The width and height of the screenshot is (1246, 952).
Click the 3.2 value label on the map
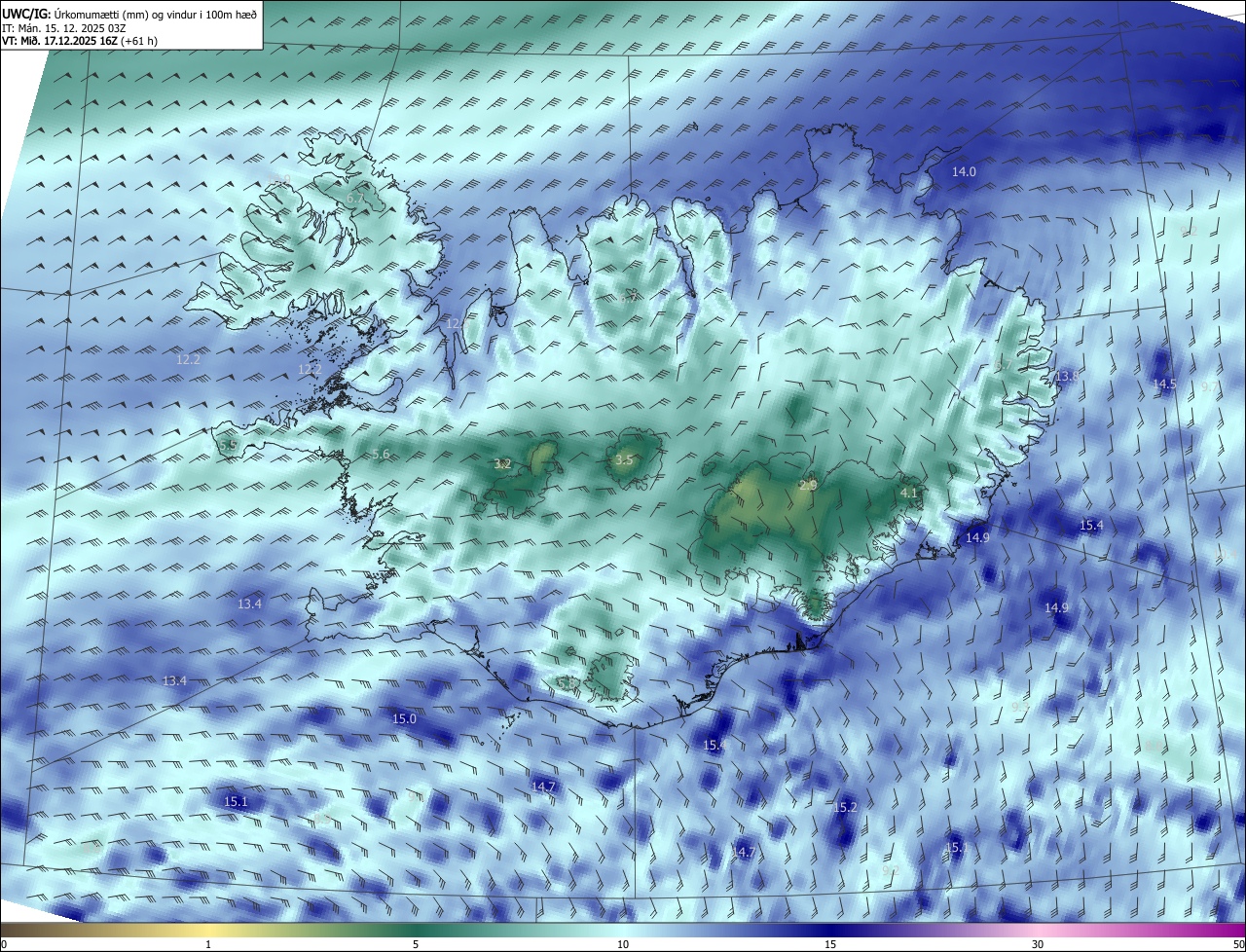click(x=502, y=463)
